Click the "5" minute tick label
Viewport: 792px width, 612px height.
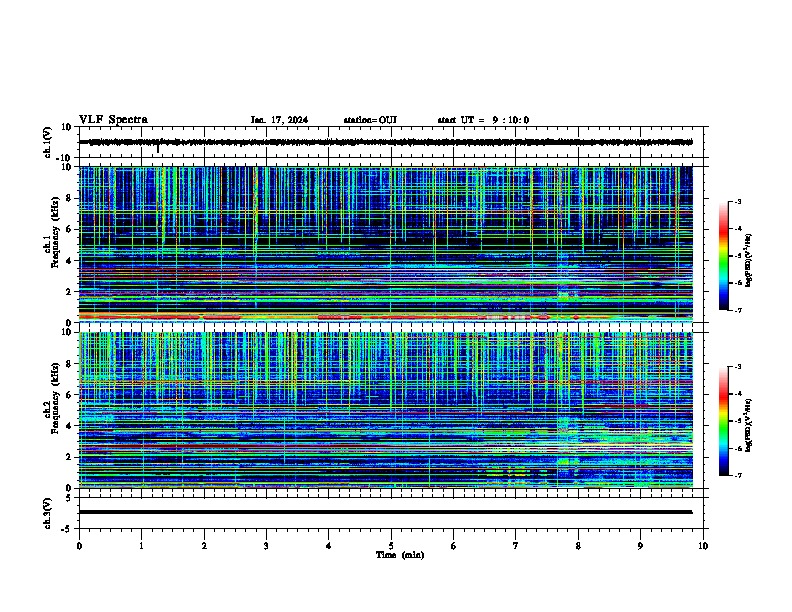391,546
